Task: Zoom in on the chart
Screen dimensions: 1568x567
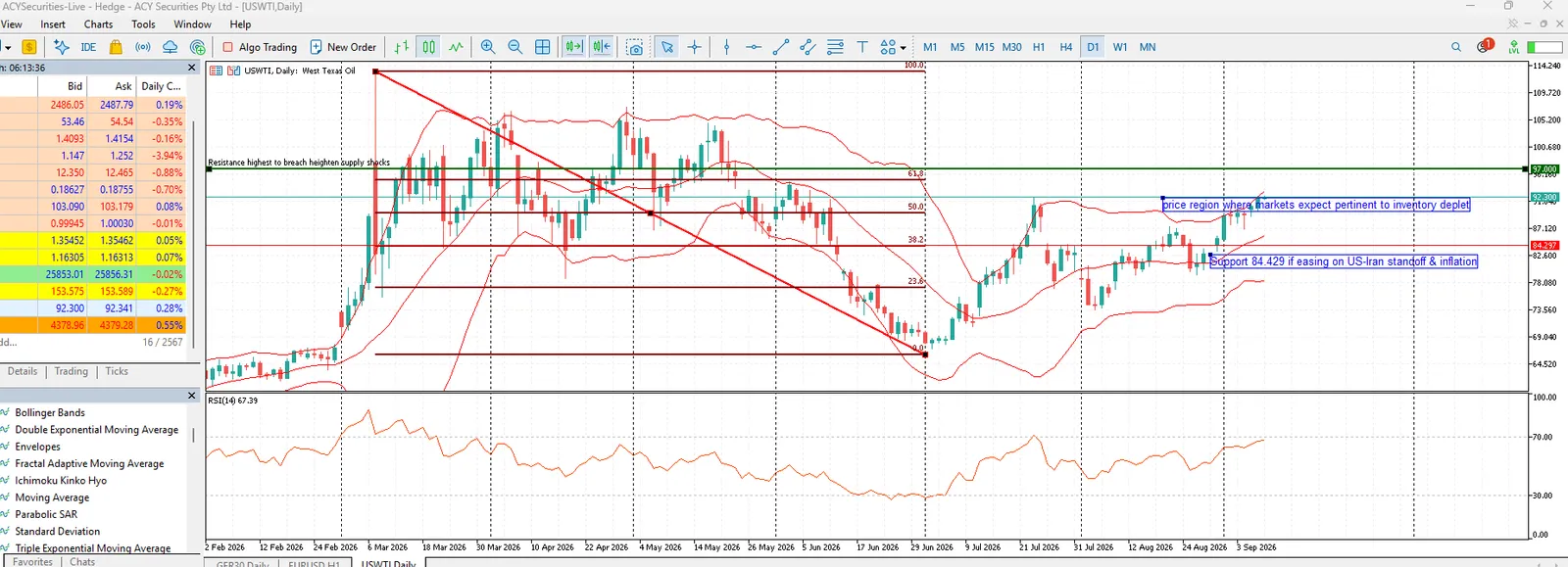Action: pyautogui.click(x=488, y=47)
